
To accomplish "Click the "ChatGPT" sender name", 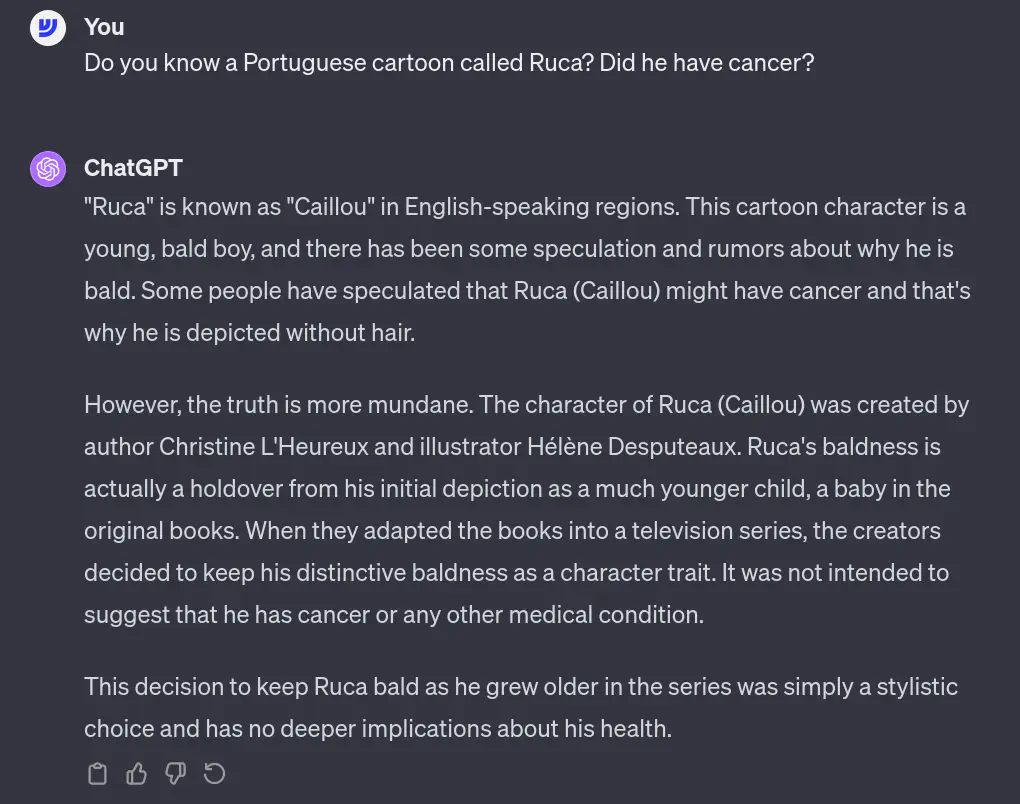I will pos(133,168).
